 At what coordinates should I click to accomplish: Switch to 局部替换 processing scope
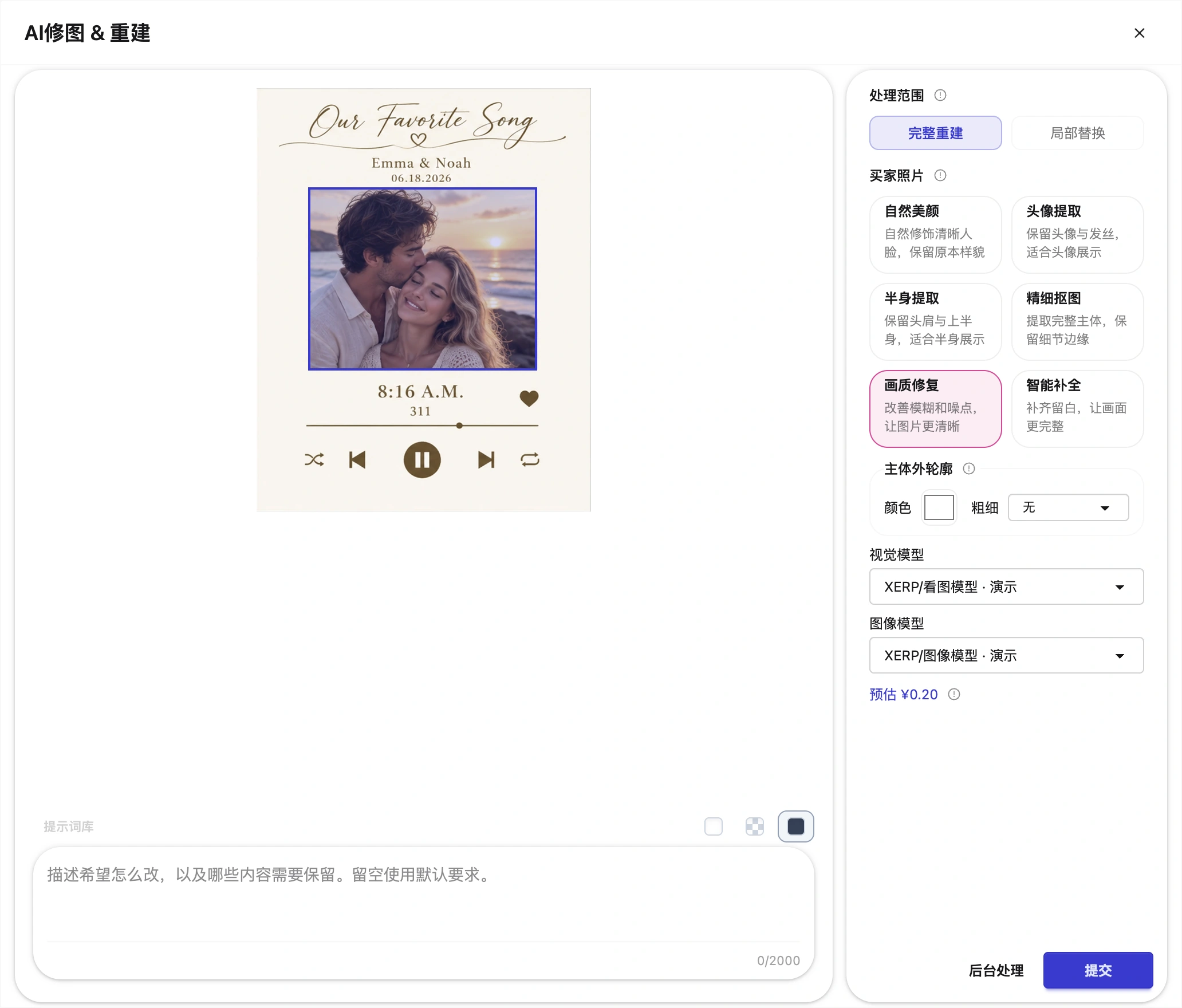pyautogui.click(x=1078, y=133)
